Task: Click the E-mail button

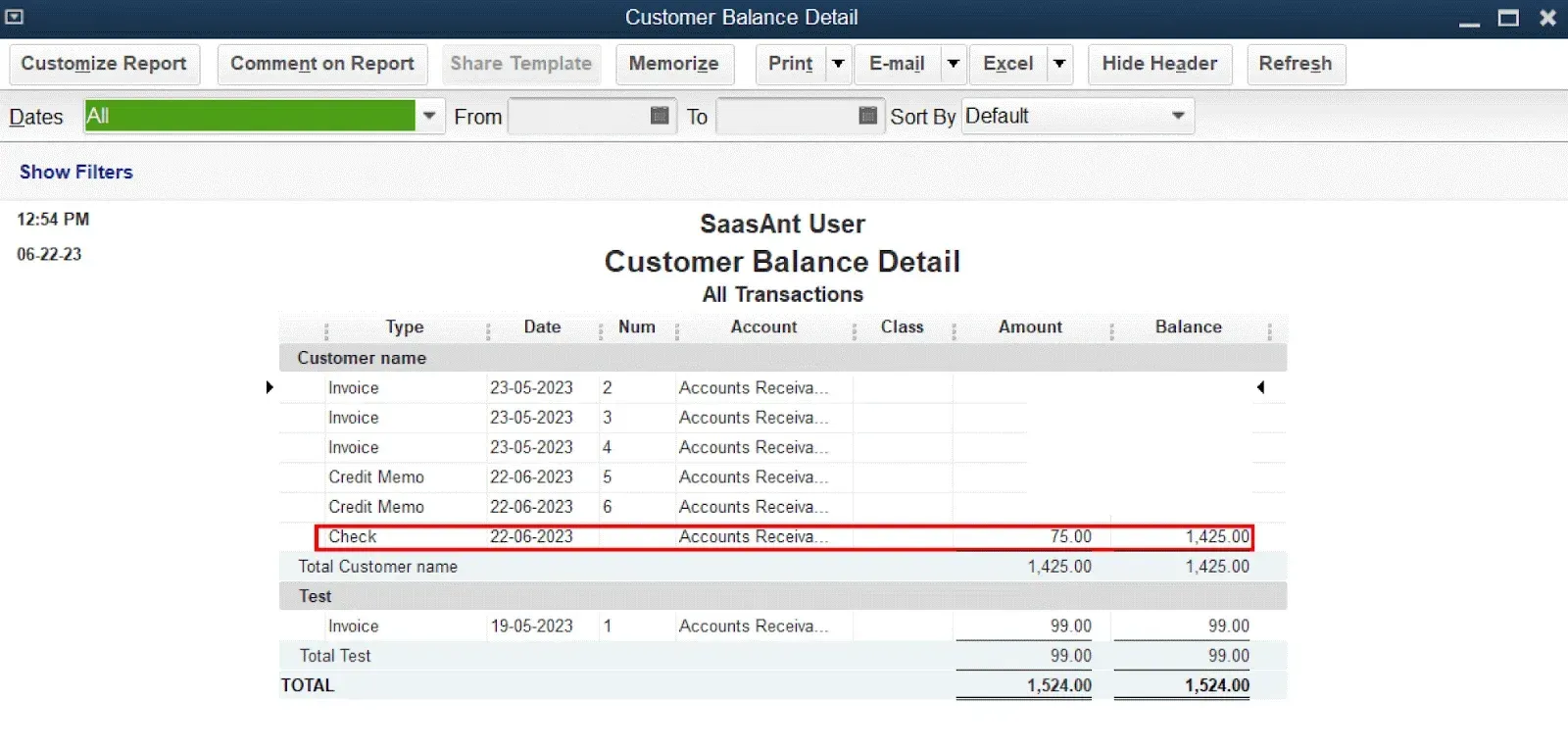Action: pyautogui.click(x=897, y=64)
